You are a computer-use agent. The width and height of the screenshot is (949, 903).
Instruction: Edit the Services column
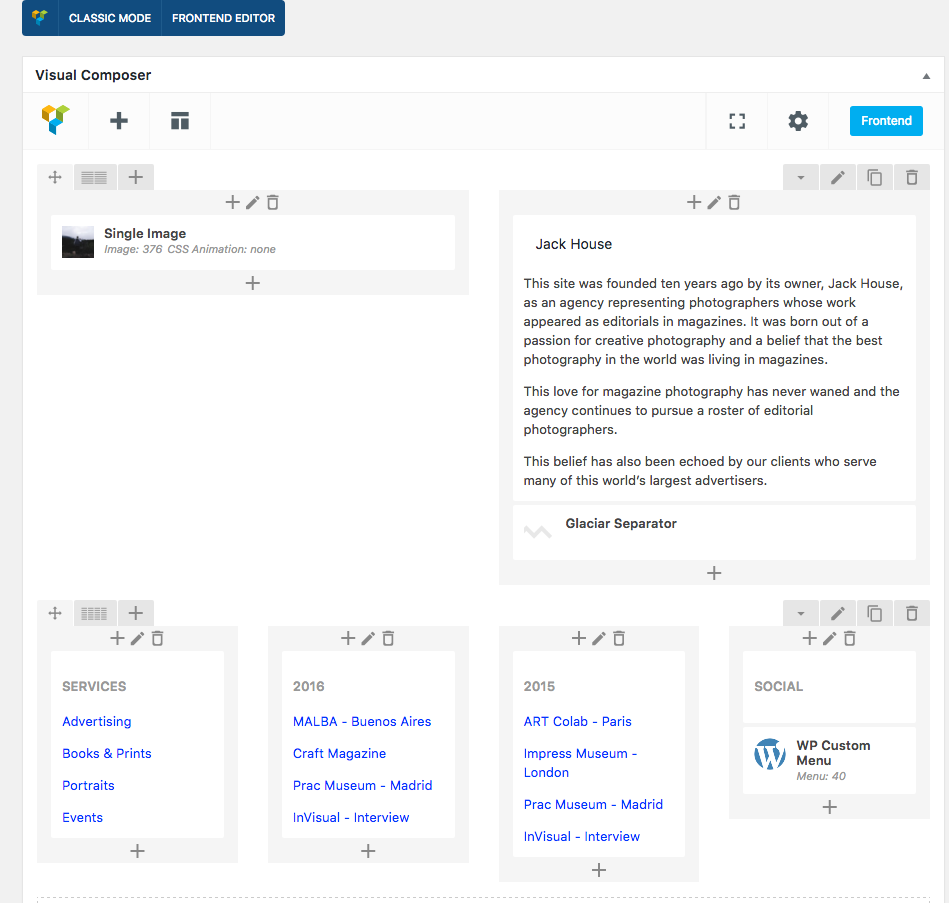click(x=137, y=638)
